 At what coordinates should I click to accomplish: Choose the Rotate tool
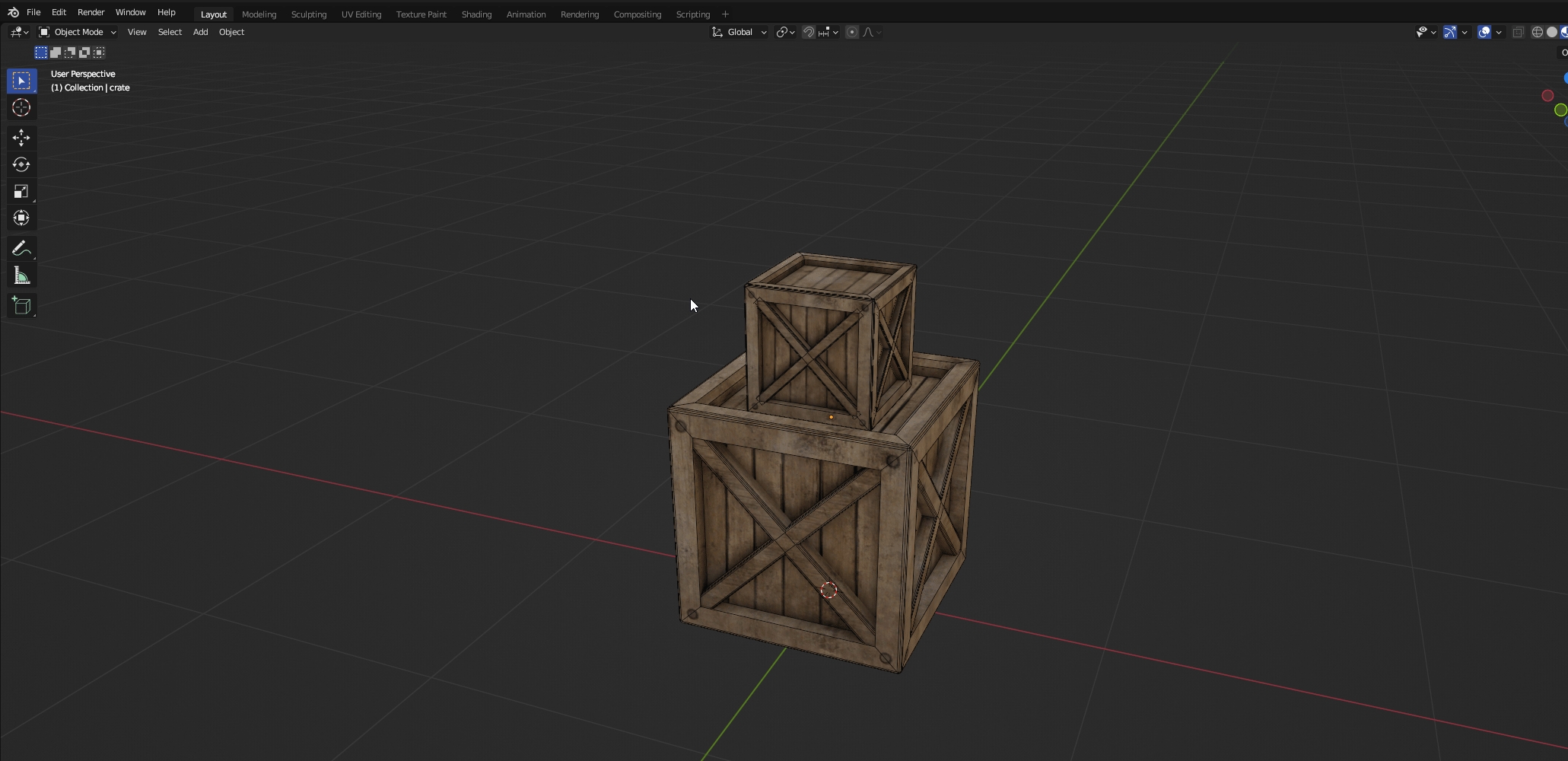[21, 164]
